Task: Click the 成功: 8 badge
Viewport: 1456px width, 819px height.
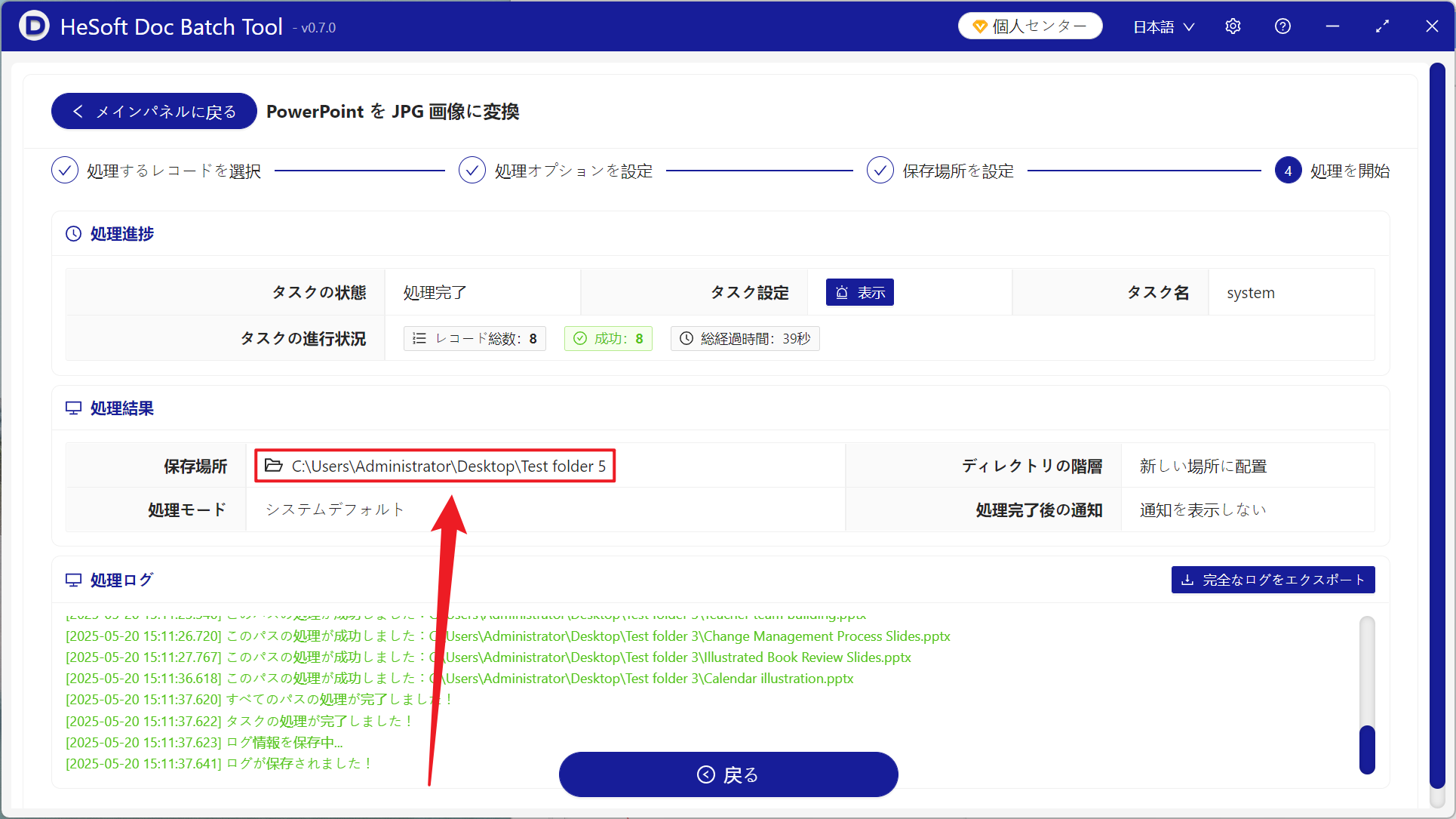Action: (608, 338)
